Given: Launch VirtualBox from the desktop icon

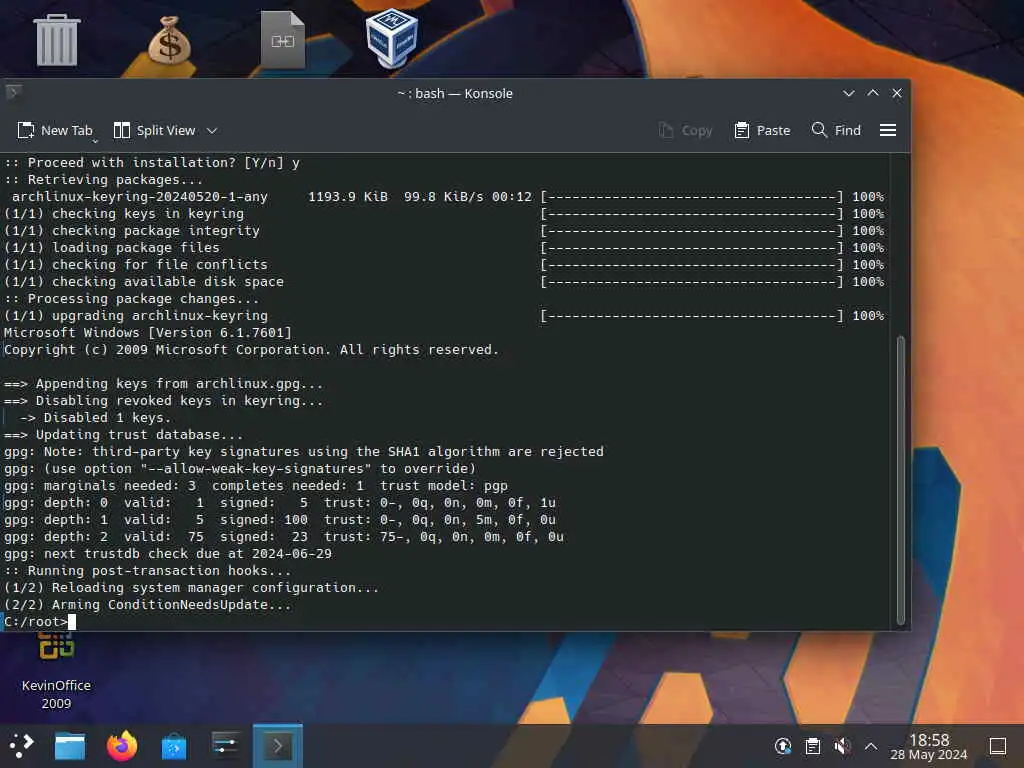Looking at the screenshot, I should [x=391, y=38].
